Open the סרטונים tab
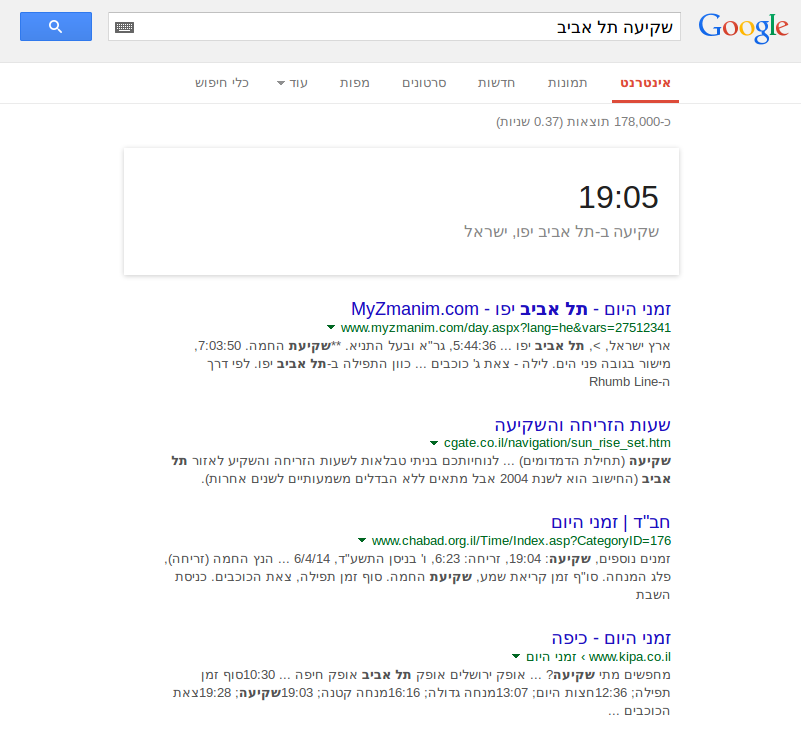This screenshot has width=801, height=732. click(x=424, y=83)
